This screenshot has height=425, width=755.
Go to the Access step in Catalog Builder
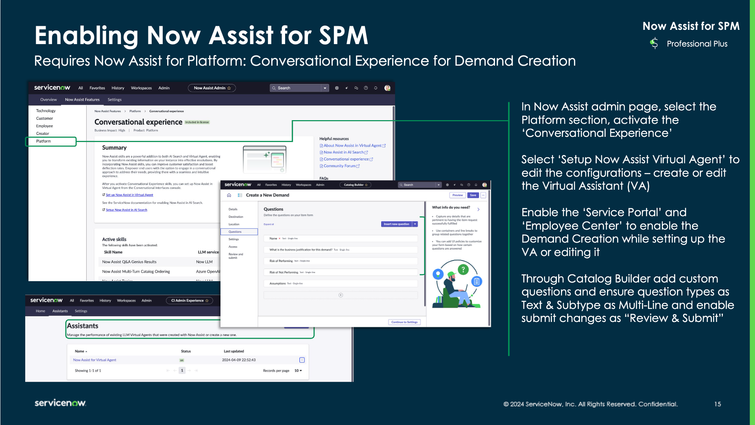pyautogui.click(x=233, y=246)
